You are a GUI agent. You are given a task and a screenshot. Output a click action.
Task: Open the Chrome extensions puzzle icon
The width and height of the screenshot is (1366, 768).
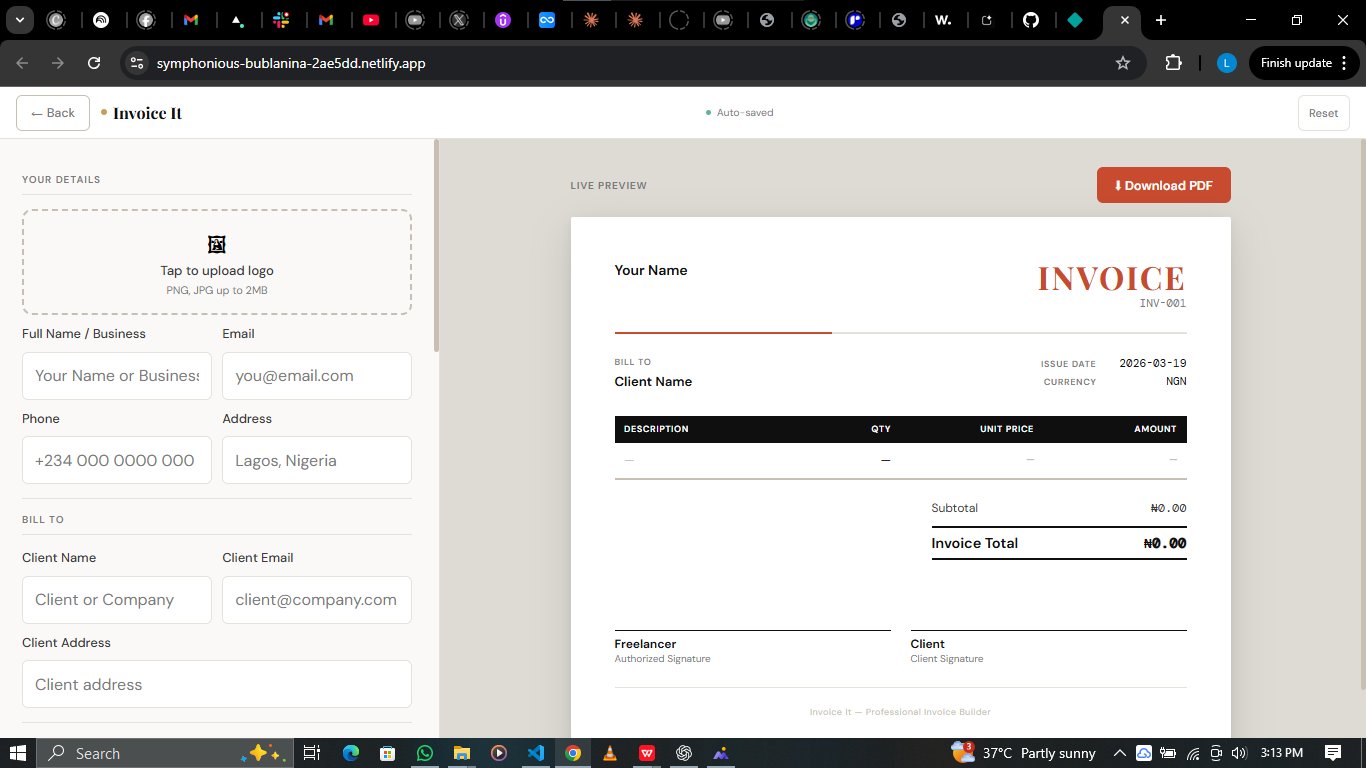[x=1173, y=63]
